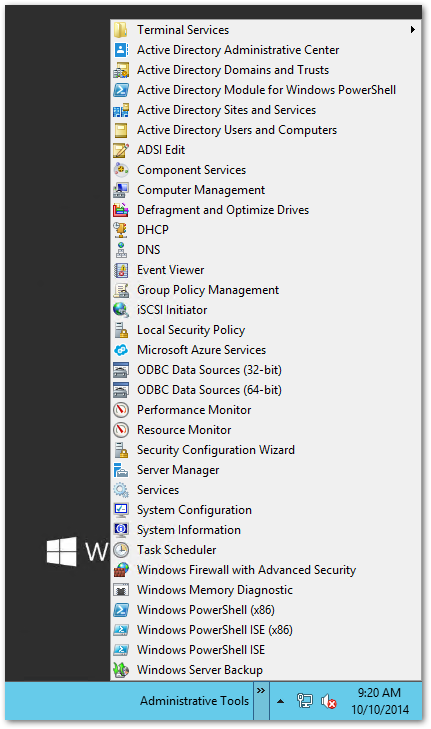Expand the Terminal Services submenu arrow
This screenshot has width=431, height=729.
412,30
